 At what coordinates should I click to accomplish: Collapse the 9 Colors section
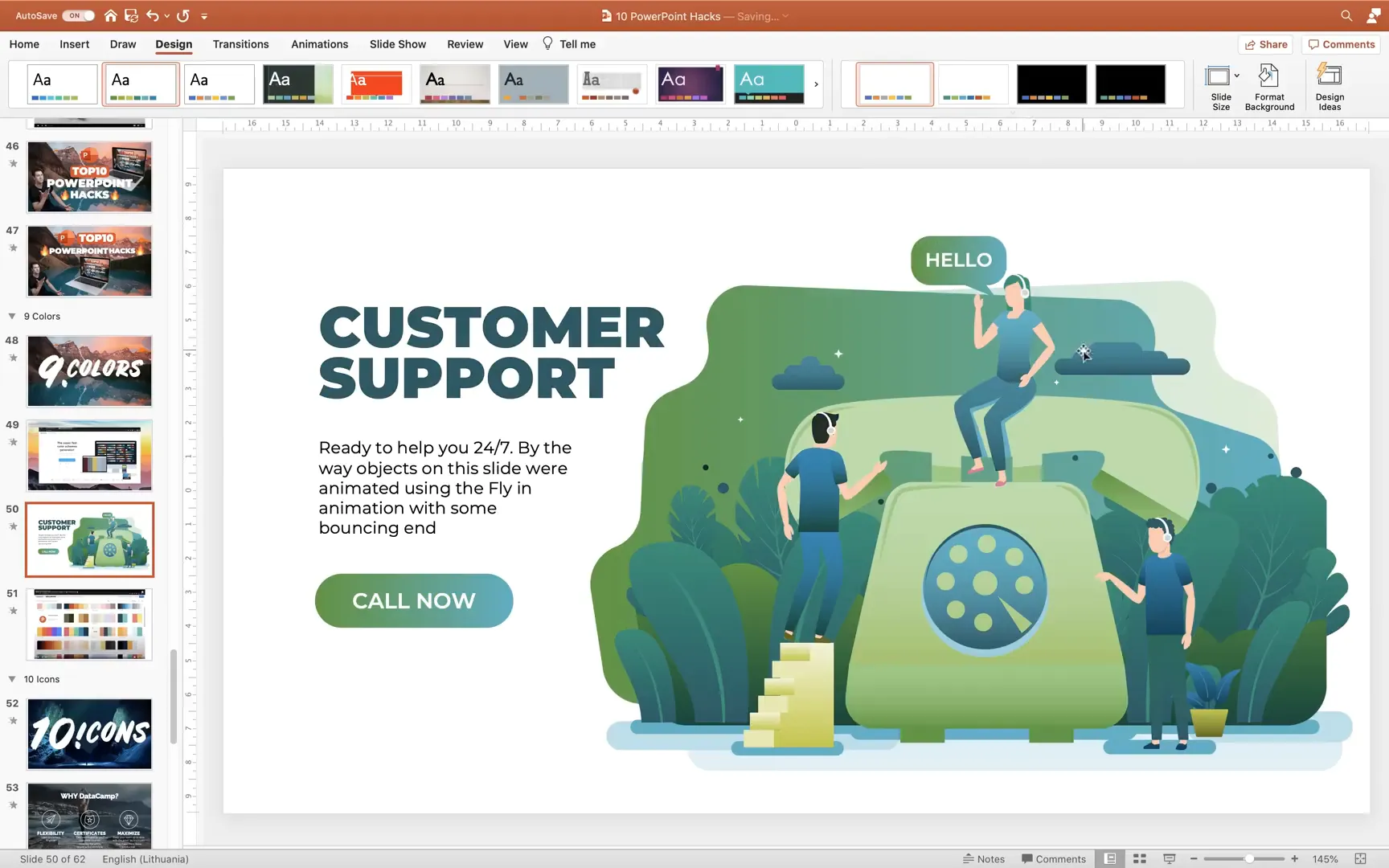(x=13, y=316)
